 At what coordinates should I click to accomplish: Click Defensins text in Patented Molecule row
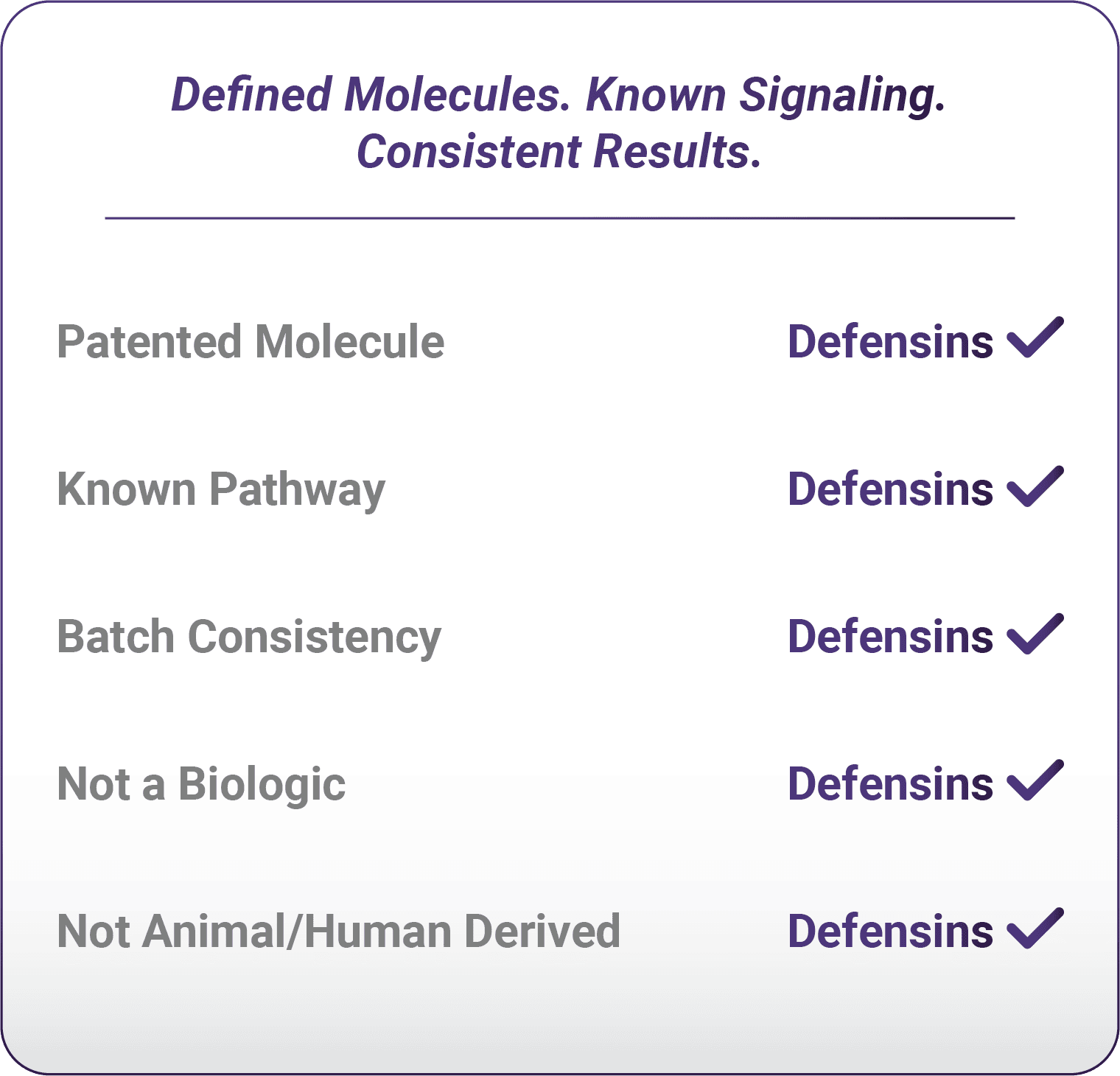coord(890,342)
